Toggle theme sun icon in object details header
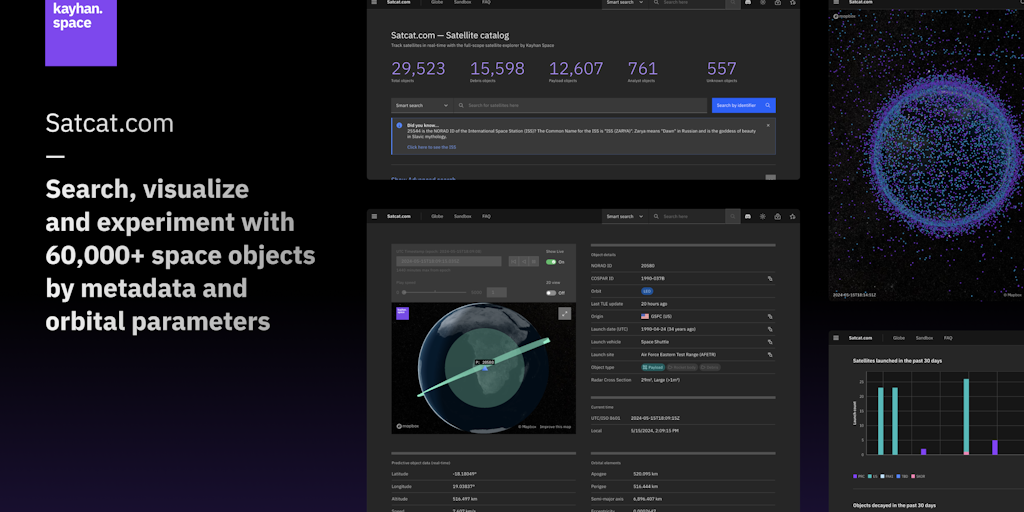 point(763,216)
